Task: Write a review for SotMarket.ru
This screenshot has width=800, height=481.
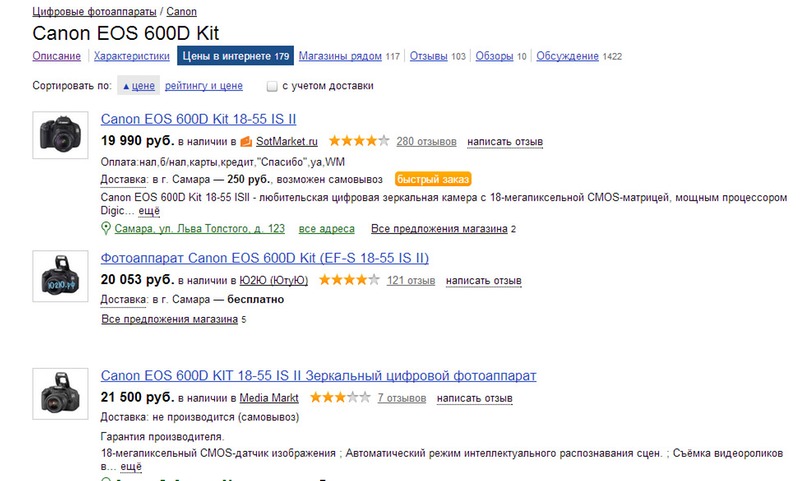Action: point(505,141)
